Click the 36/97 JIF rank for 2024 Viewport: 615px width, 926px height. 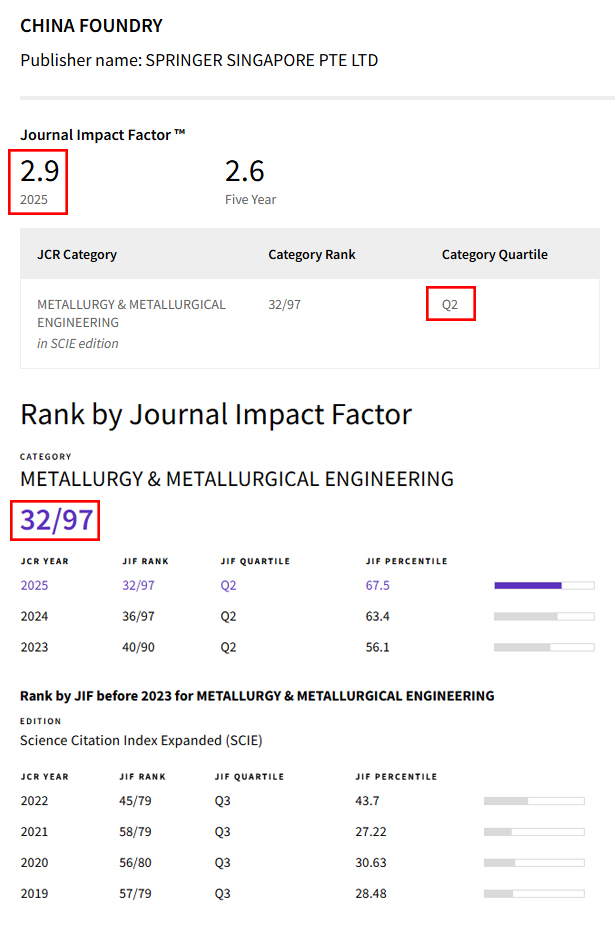pyautogui.click(x=138, y=616)
